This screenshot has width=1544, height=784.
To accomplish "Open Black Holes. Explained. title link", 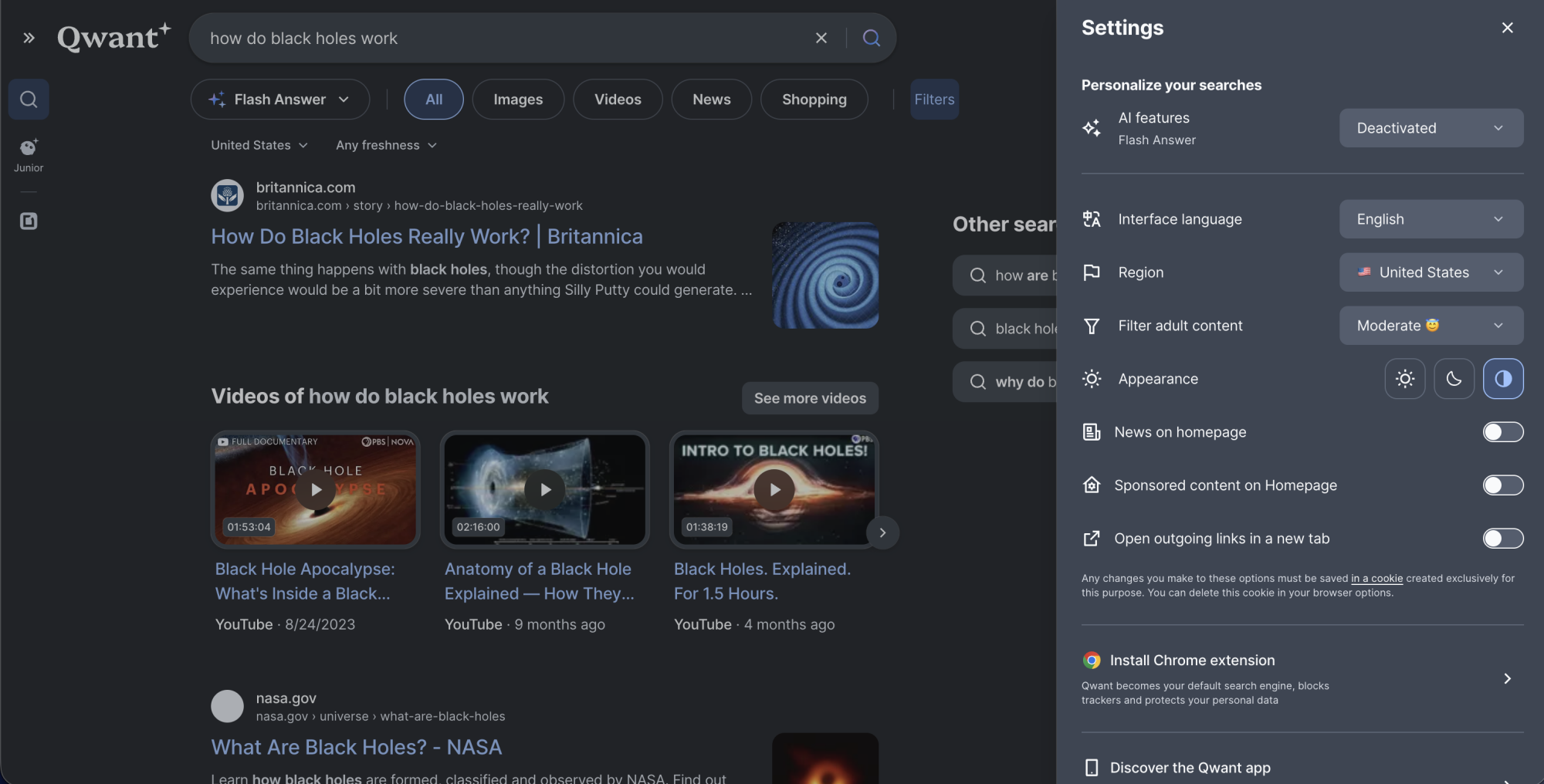I will pyautogui.click(x=762, y=581).
